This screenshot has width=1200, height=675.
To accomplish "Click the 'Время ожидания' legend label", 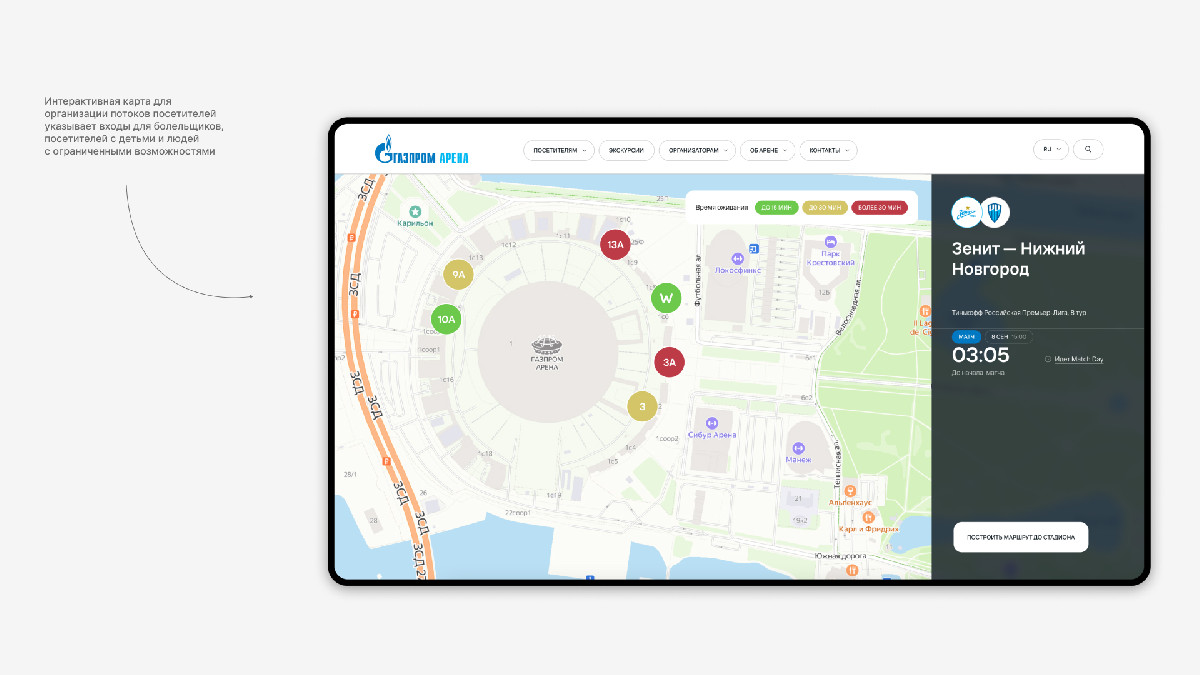I will [723, 207].
